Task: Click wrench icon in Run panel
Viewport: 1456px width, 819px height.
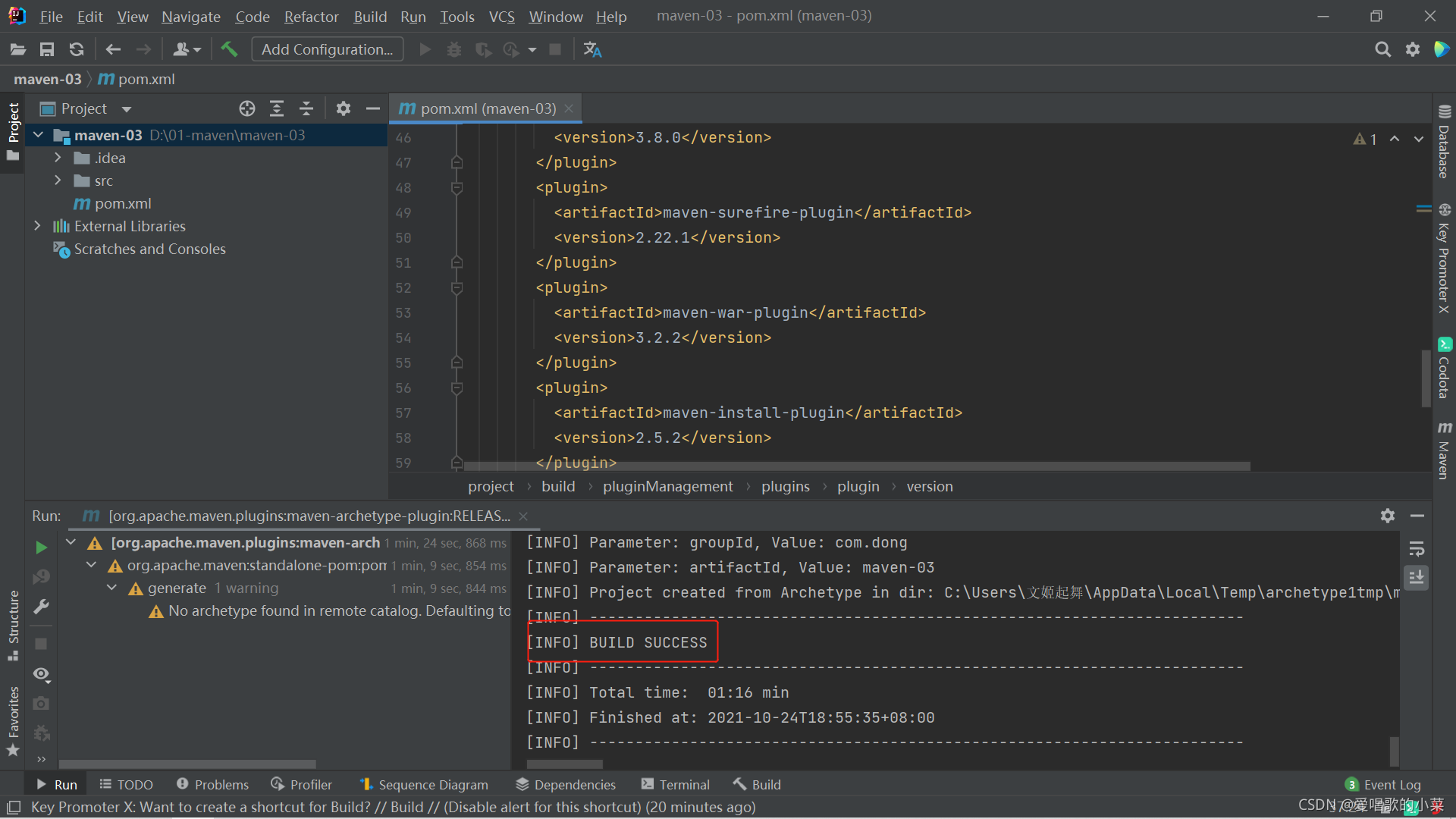Action: click(41, 607)
